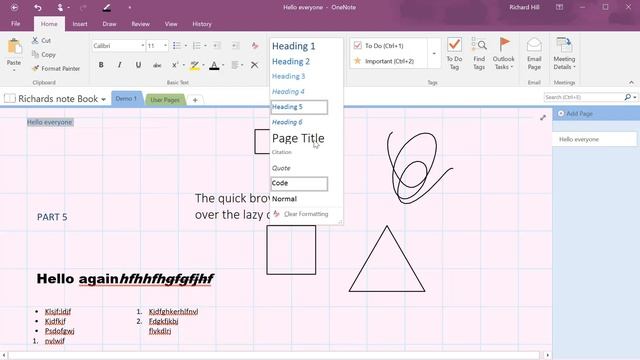Copy the selected text
Viewport: 640px width, 360px height.
[44, 54]
